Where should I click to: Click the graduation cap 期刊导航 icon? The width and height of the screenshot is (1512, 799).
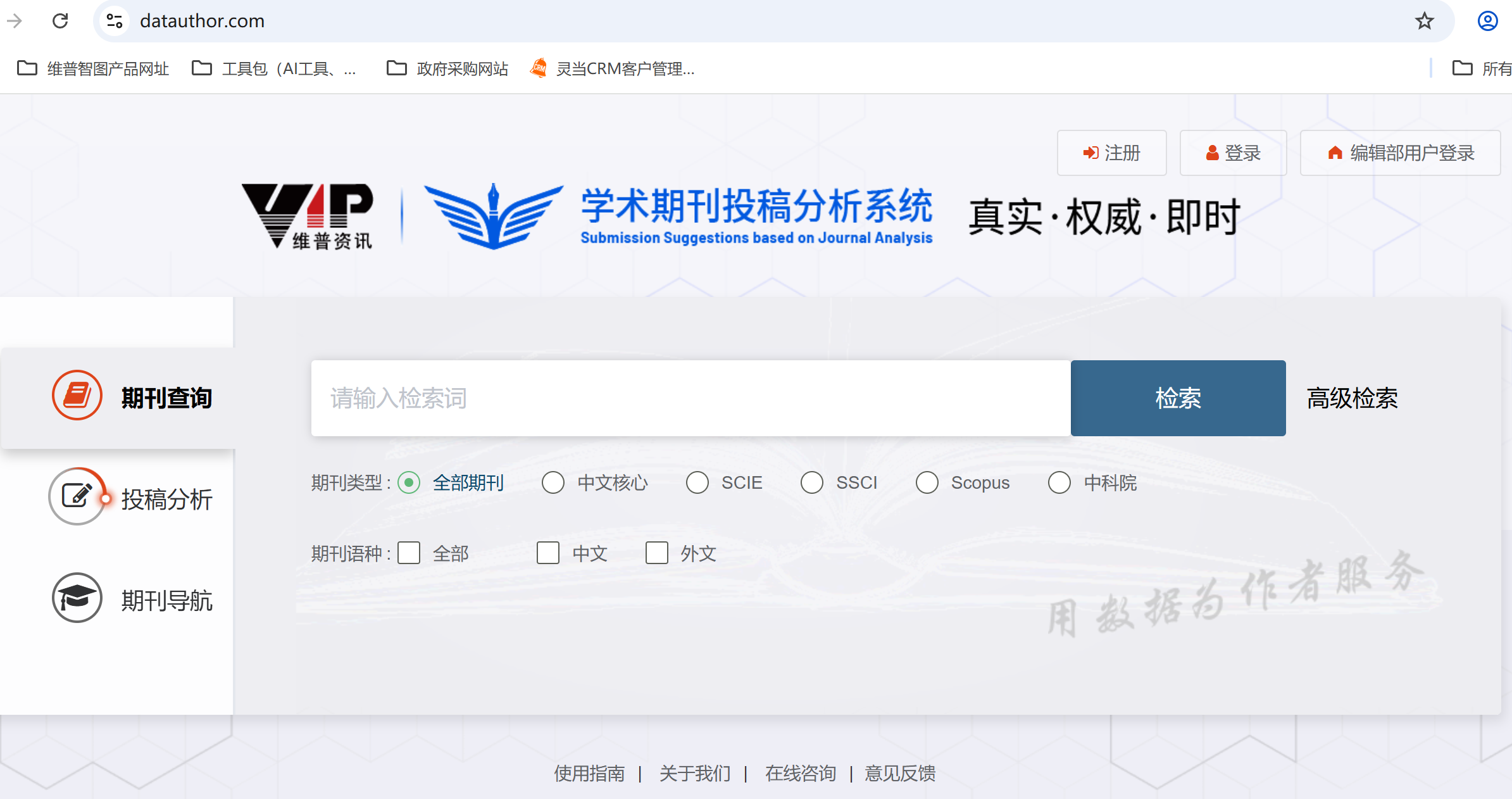tap(77, 598)
